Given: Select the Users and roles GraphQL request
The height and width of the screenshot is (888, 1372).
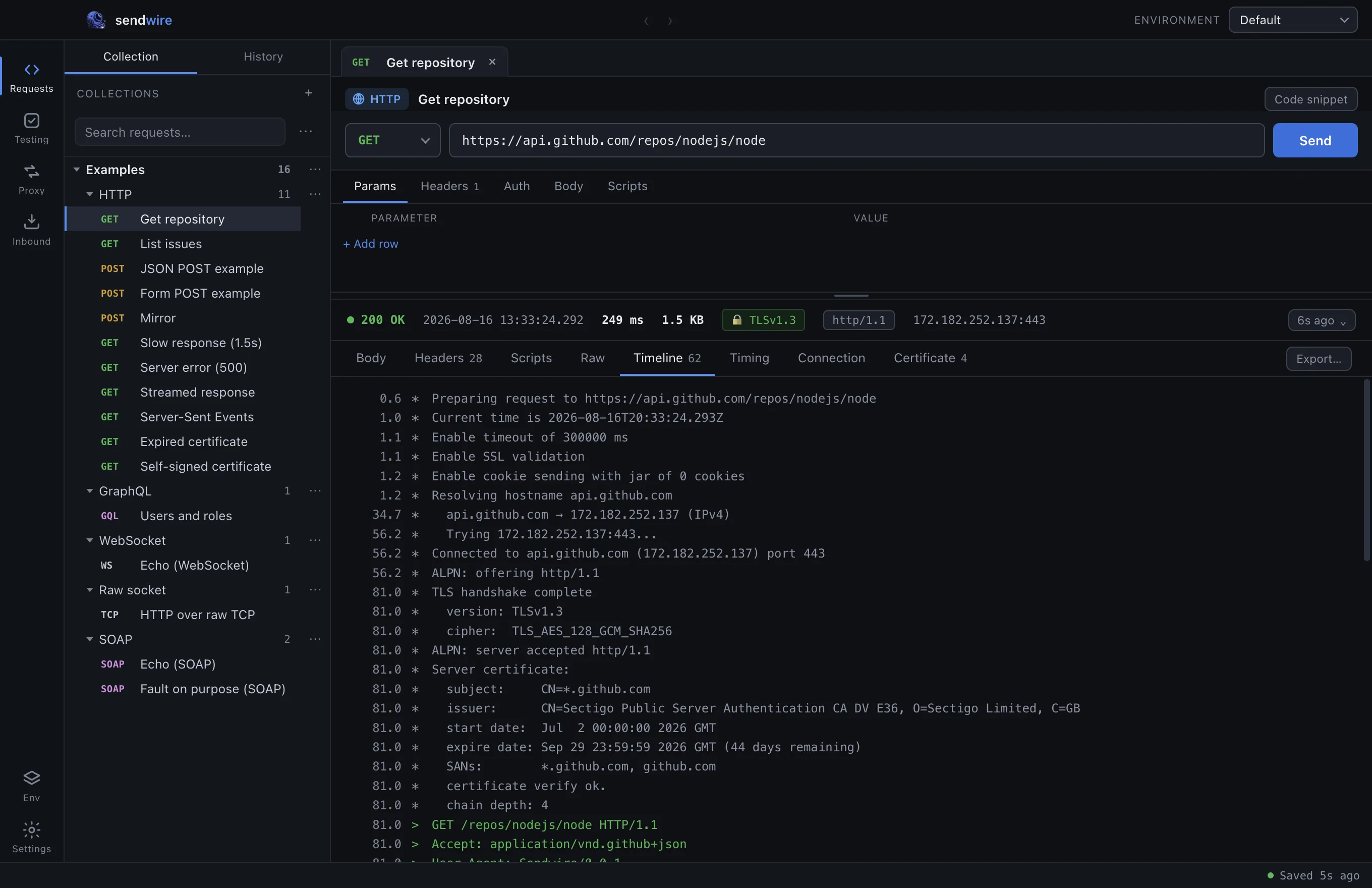Looking at the screenshot, I should coord(183,516).
